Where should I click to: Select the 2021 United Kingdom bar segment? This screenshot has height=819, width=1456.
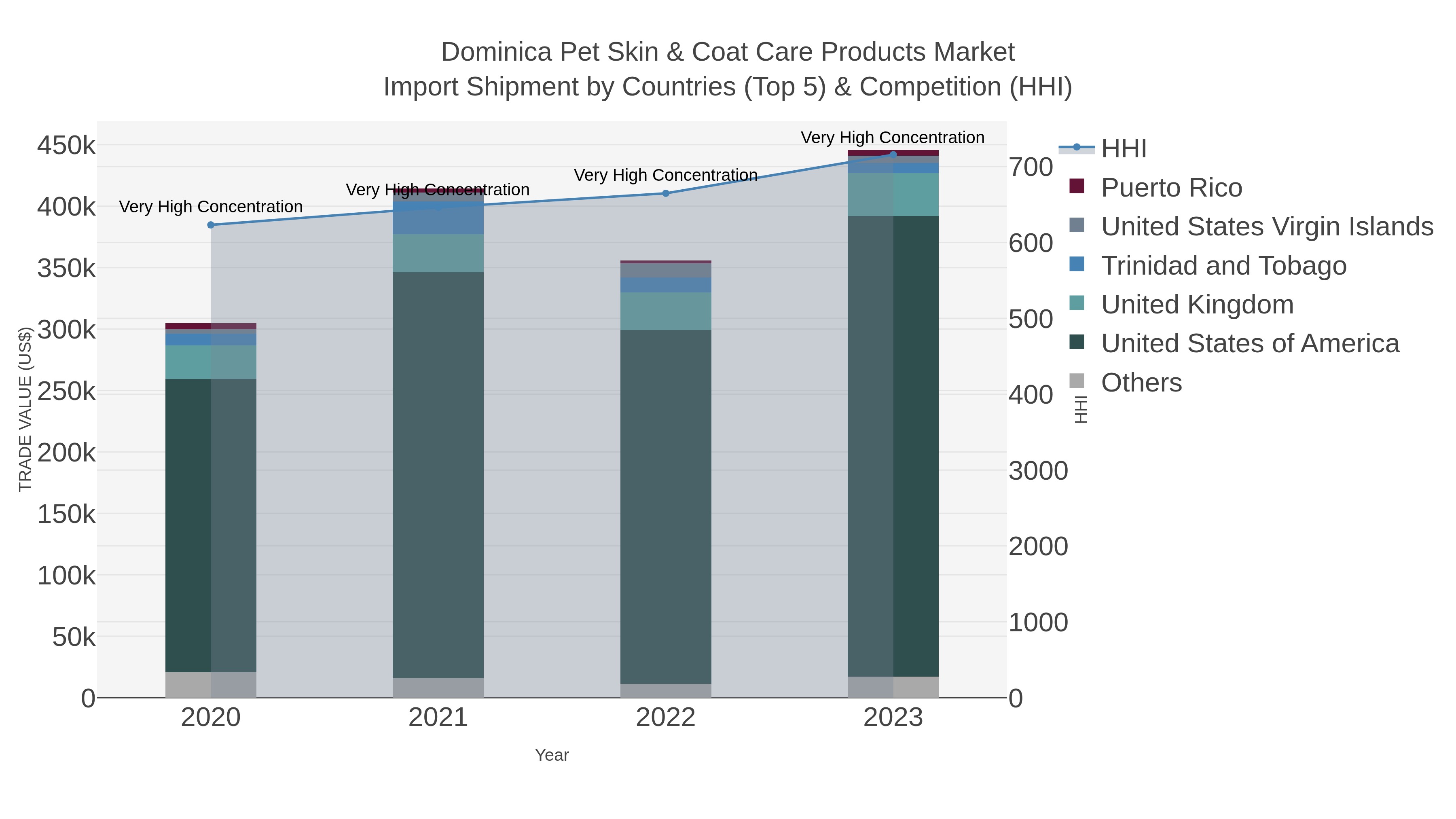click(438, 253)
